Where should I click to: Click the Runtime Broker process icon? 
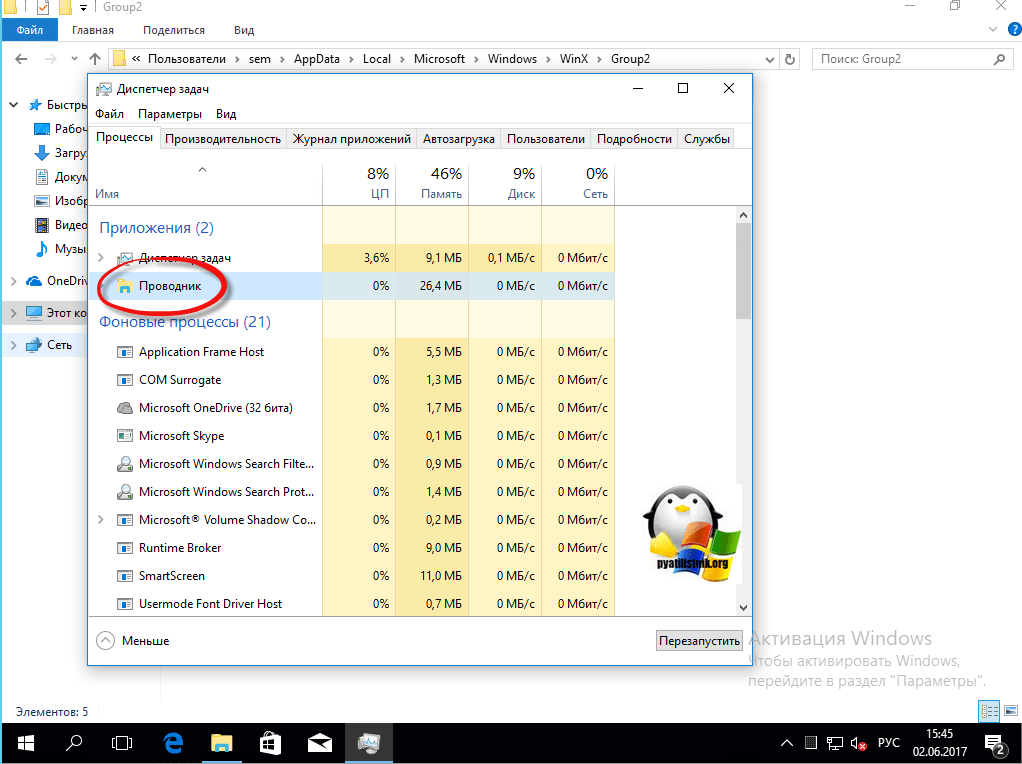pyautogui.click(x=125, y=548)
